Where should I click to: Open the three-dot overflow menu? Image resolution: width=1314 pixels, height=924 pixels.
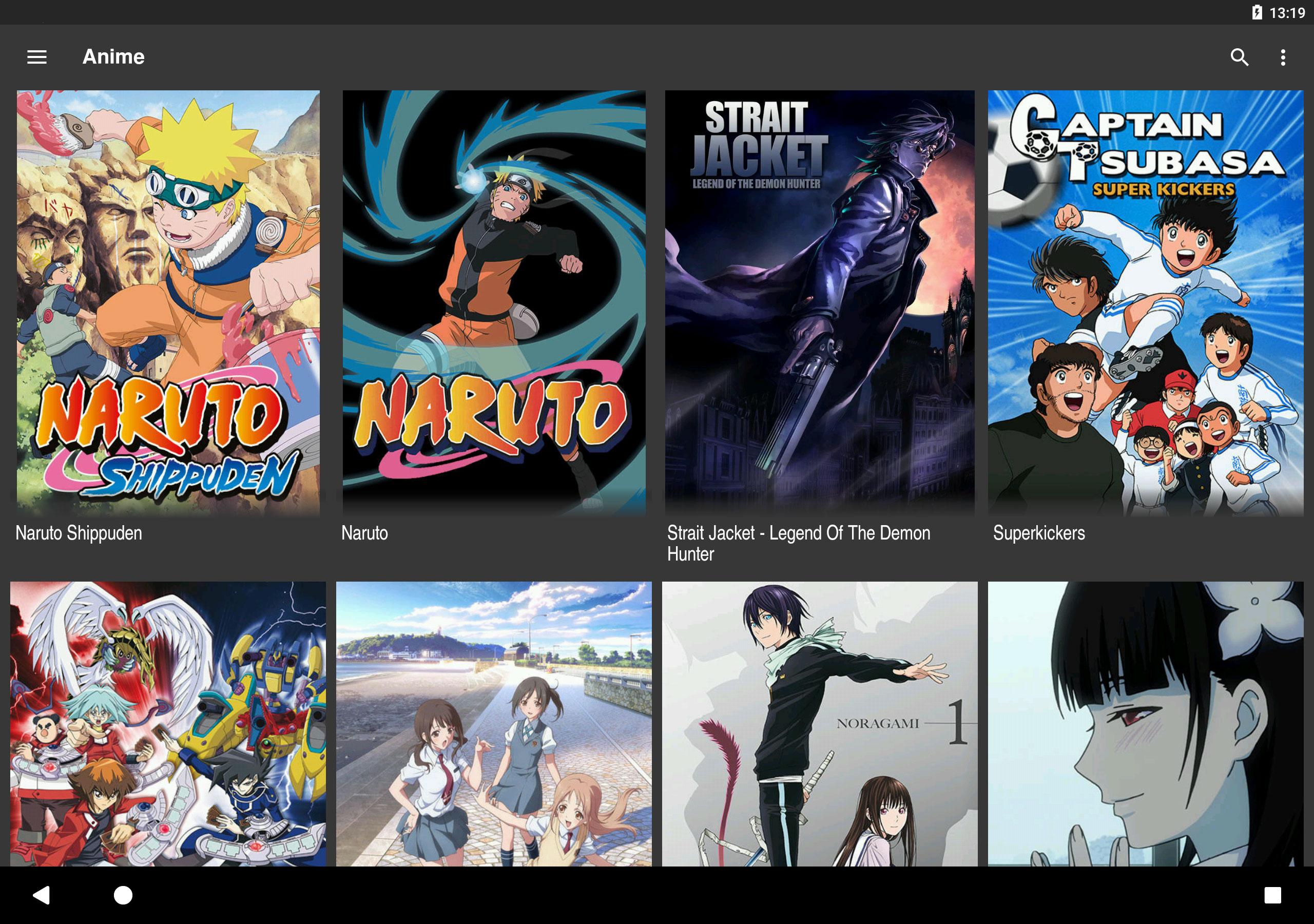pos(1283,56)
